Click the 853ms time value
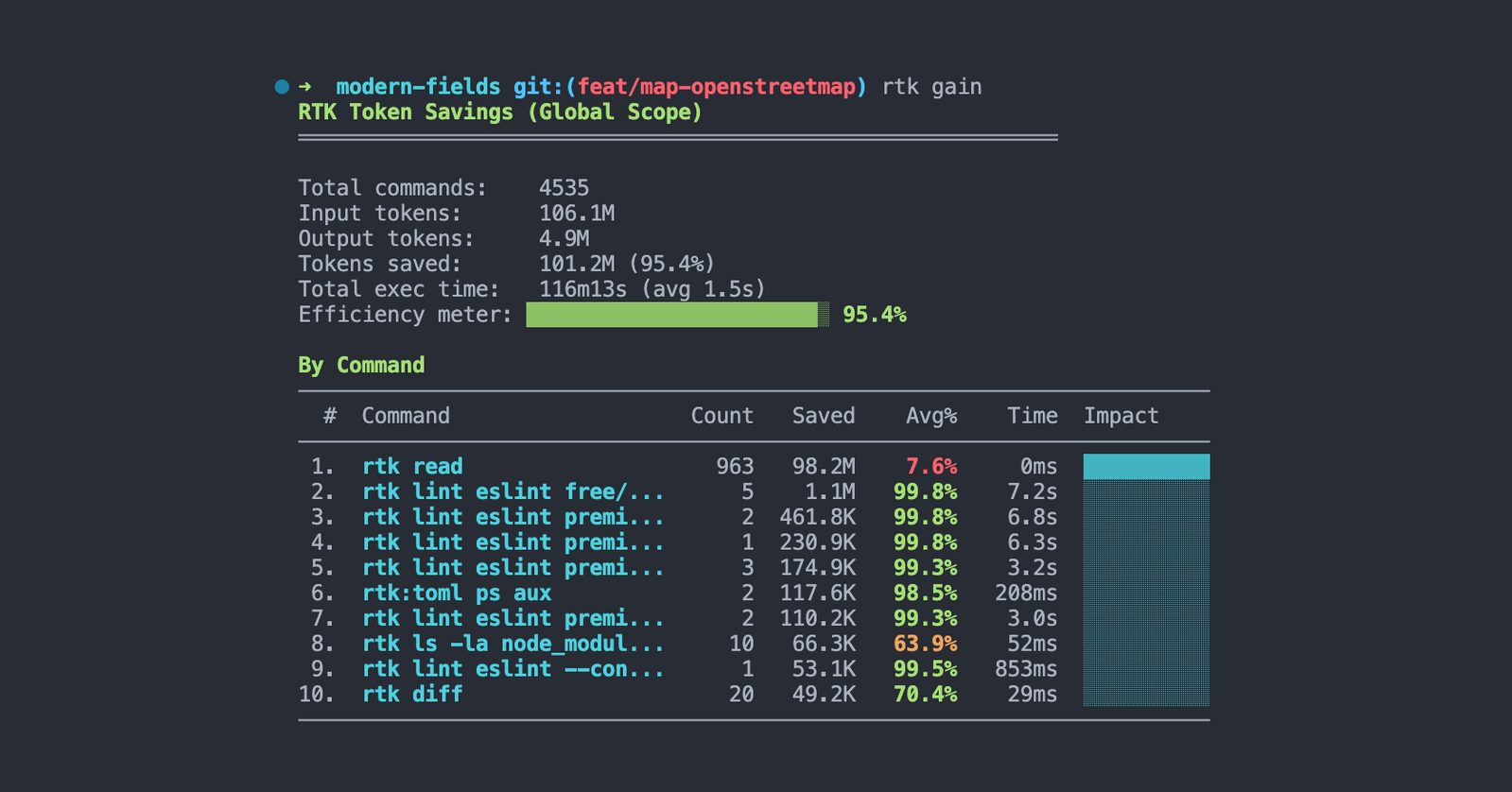Viewport: 1512px width, 792px height. [x=1026, y=669]
